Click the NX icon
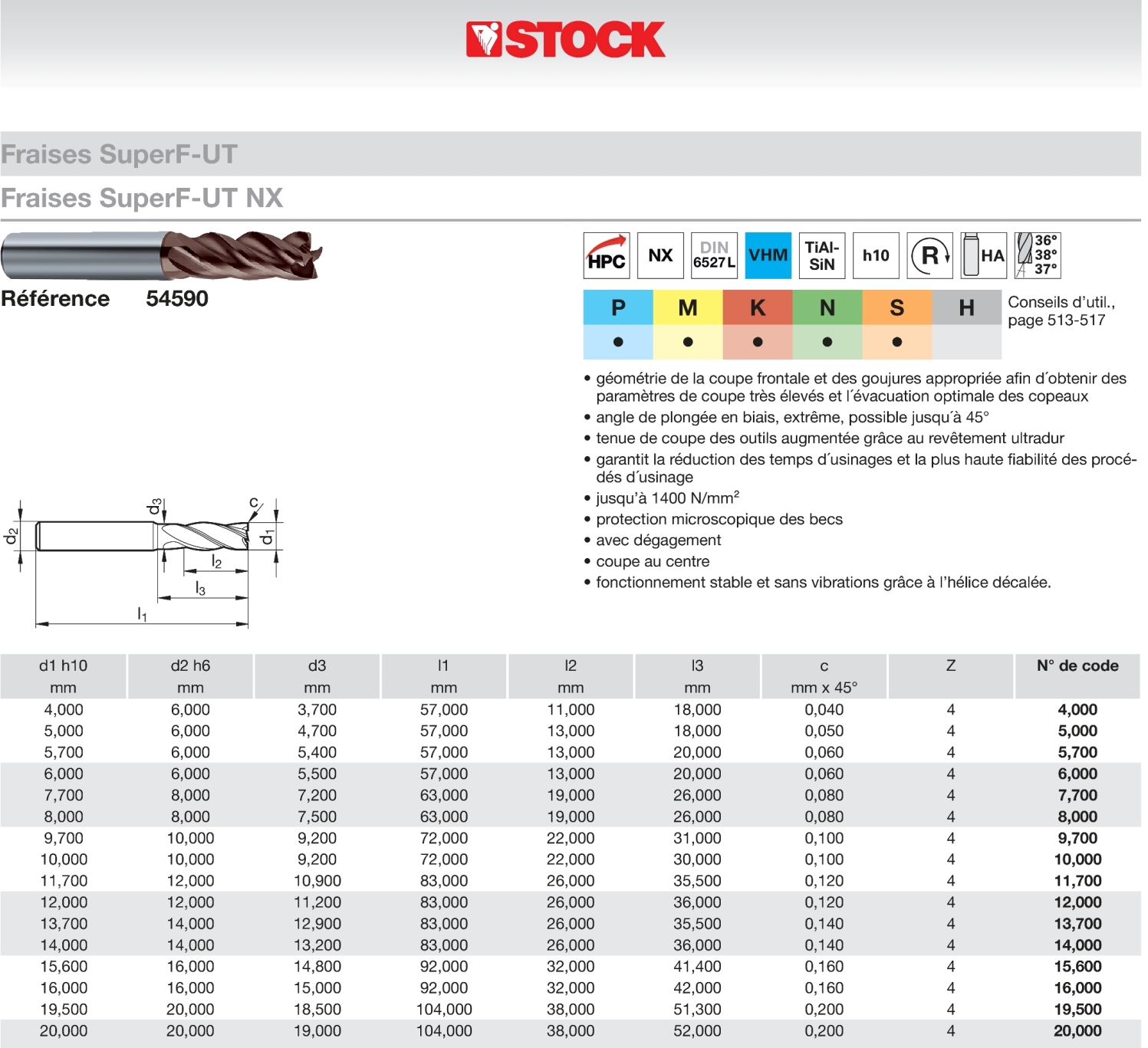1148x1048 pixels. [x=660, y=255]
